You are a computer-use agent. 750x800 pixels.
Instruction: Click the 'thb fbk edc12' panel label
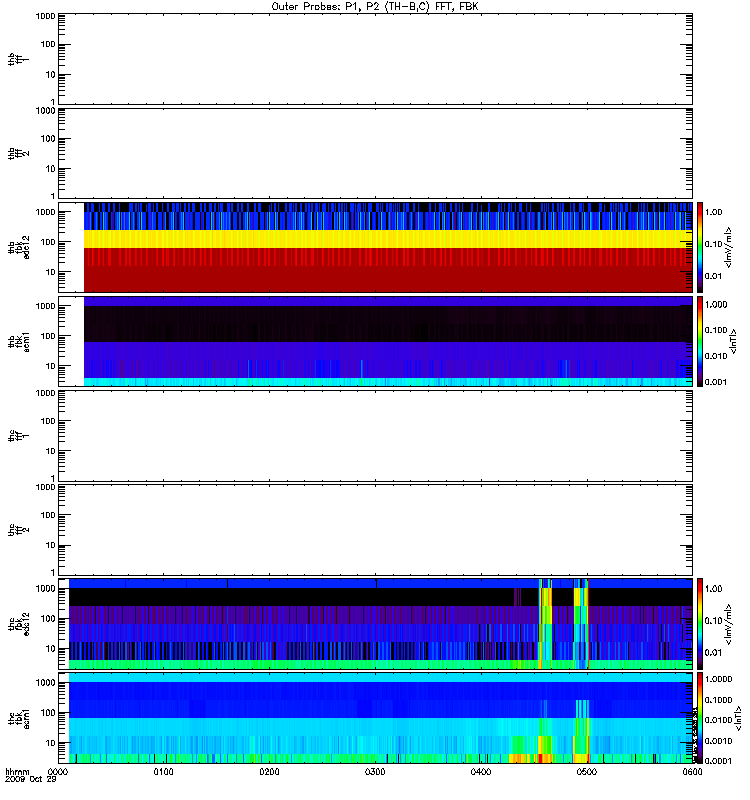click(x=18, y=247)
